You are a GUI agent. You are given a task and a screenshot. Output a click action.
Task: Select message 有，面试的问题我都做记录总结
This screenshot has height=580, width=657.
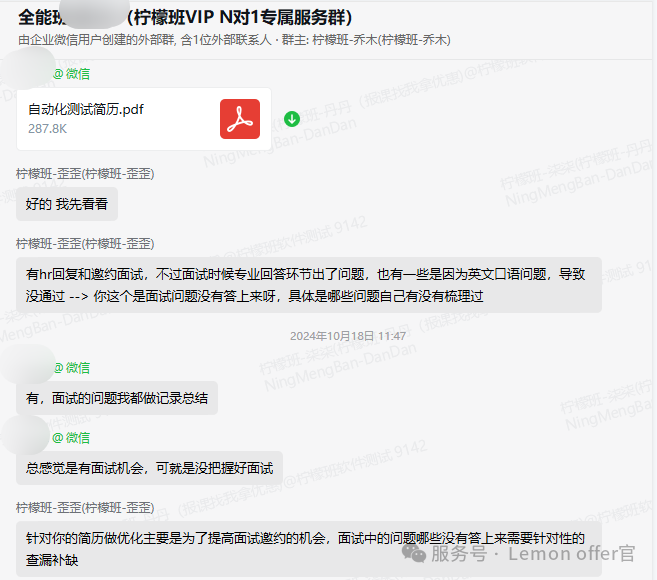[117, 398]
